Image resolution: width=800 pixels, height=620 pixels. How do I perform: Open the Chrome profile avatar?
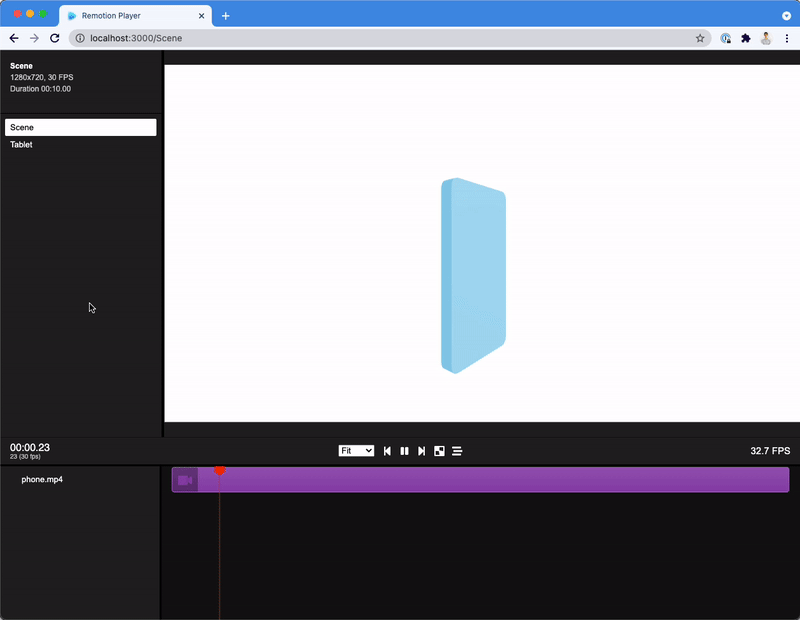766,38
